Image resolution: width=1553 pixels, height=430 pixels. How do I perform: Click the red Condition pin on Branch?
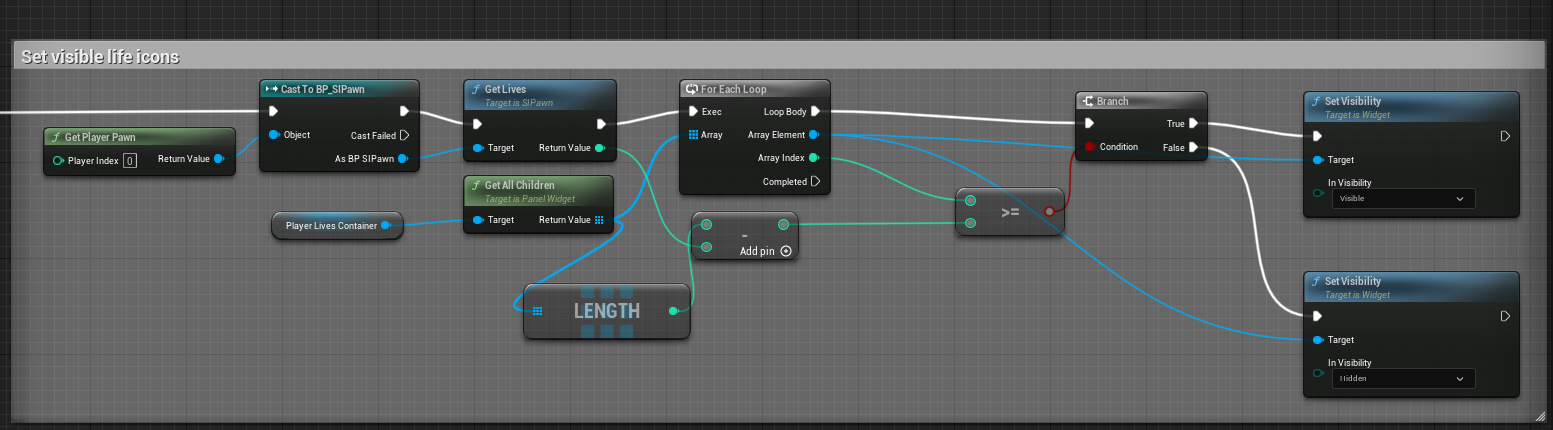pyautogui.click(x=1088, y=147)
